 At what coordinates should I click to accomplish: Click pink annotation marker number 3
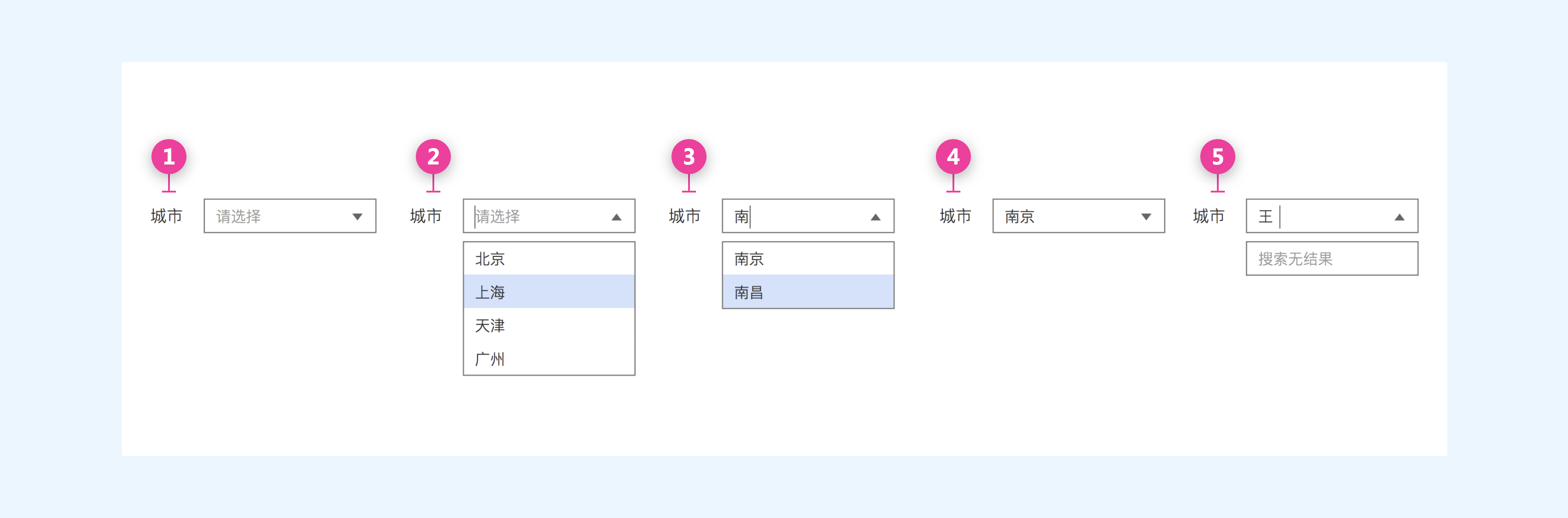(x=689, y=157)
